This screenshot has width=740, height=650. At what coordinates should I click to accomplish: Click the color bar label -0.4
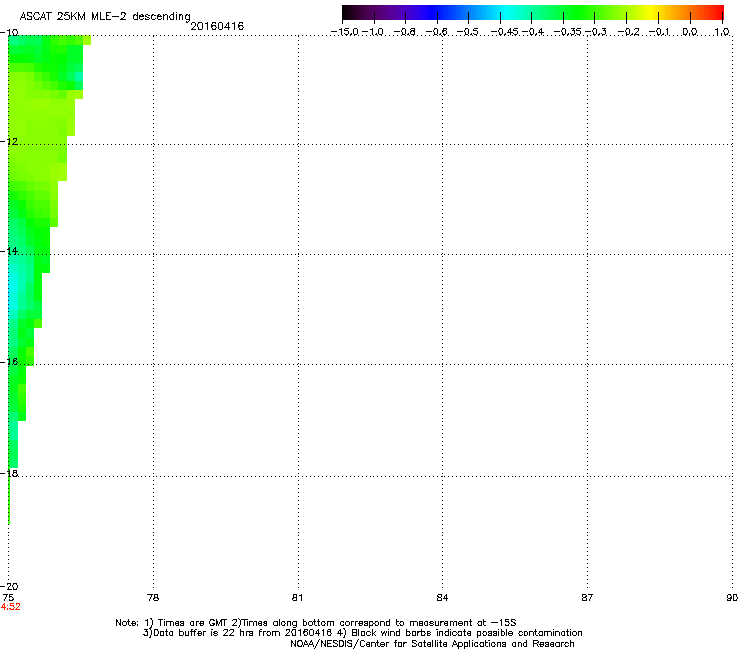pyautogui.click(x=532, y=32)
